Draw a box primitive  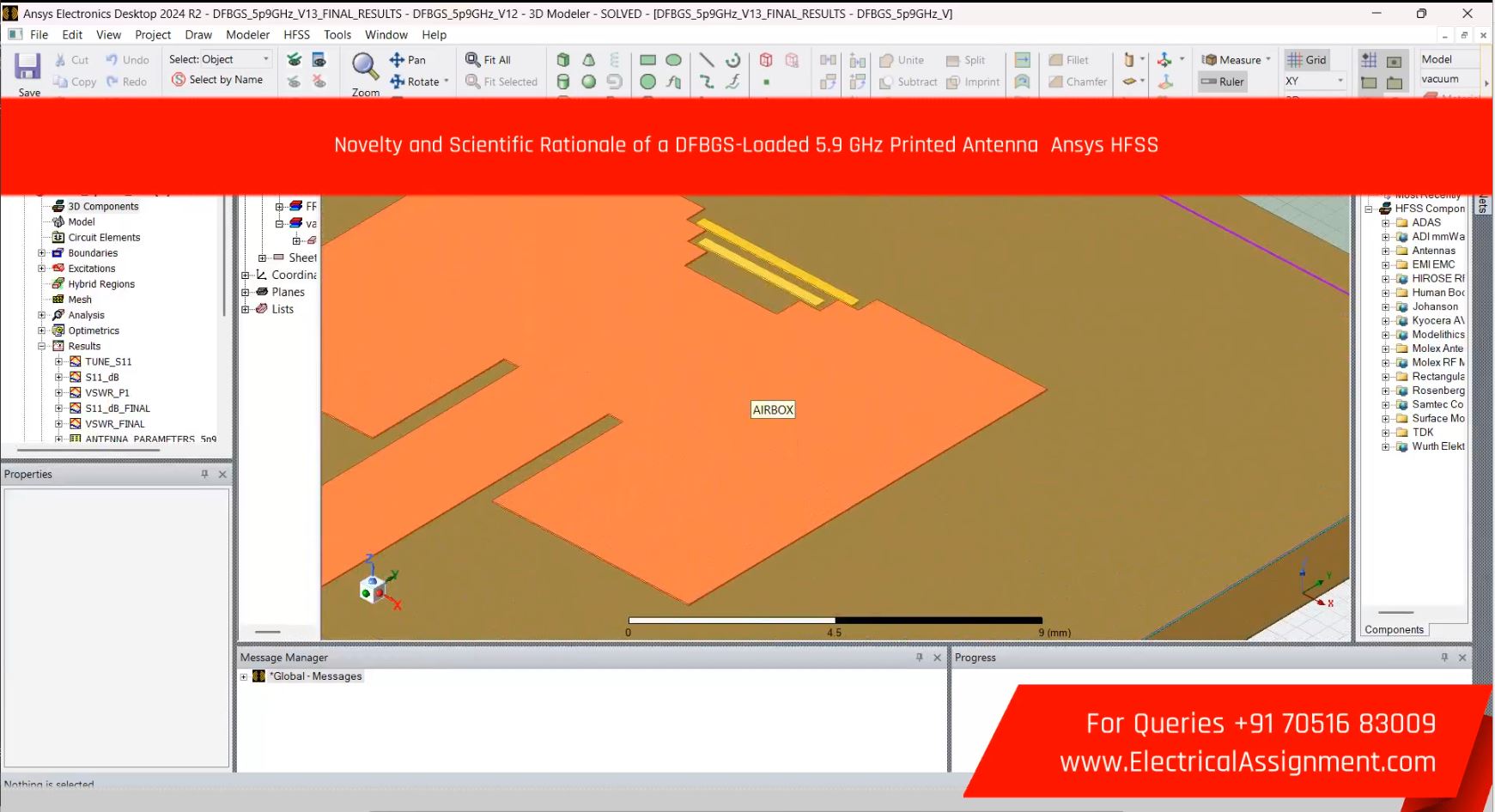point(563,59)
